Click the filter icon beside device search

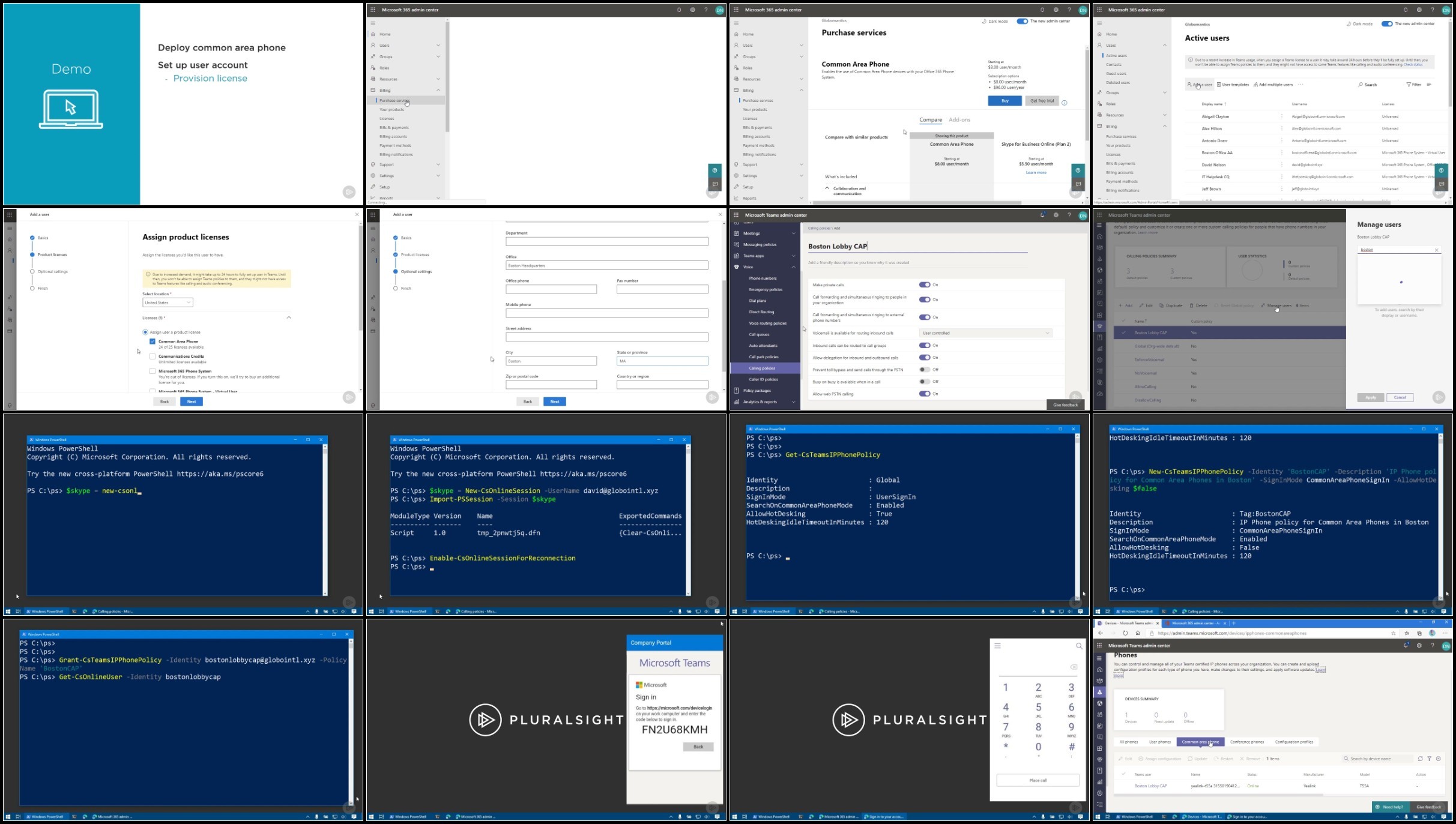point(1429,759)
